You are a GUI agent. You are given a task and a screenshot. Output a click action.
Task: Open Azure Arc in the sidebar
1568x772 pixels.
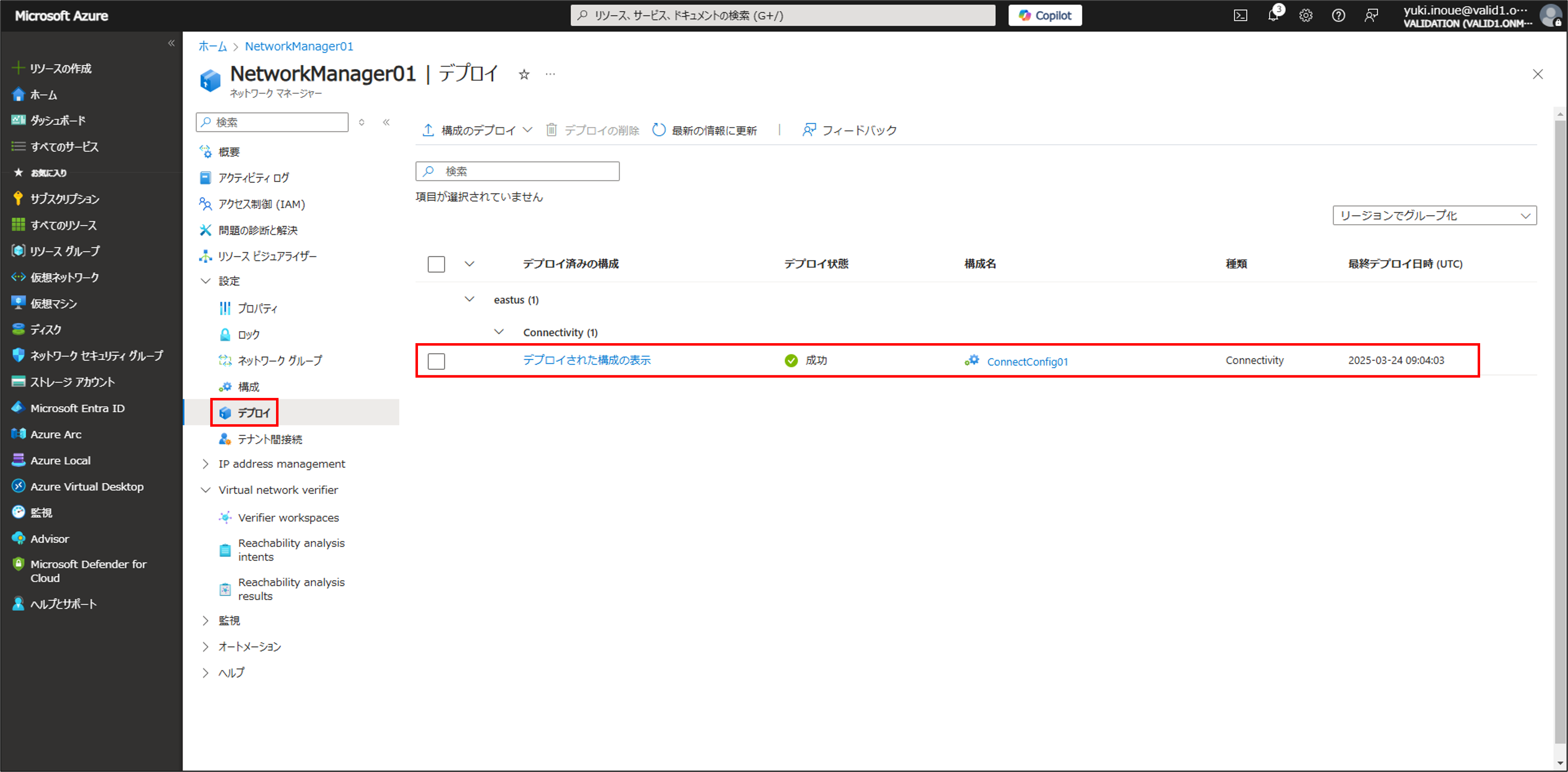[46, 435]
